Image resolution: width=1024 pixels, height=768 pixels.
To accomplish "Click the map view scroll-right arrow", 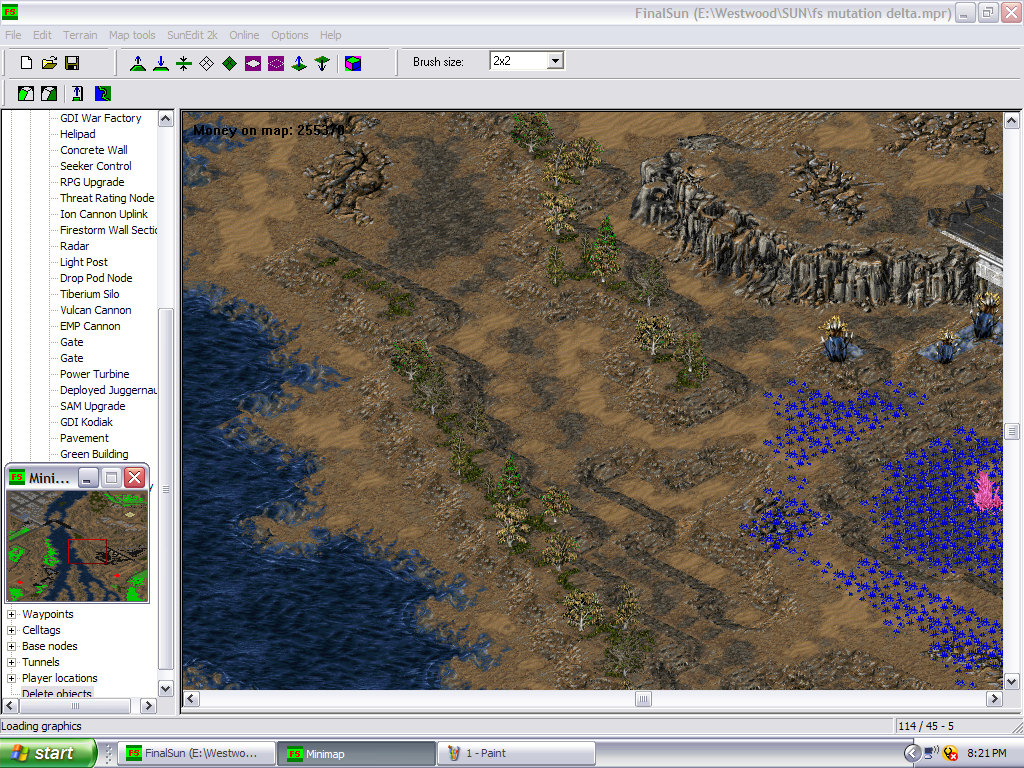I will pos(995,699).
